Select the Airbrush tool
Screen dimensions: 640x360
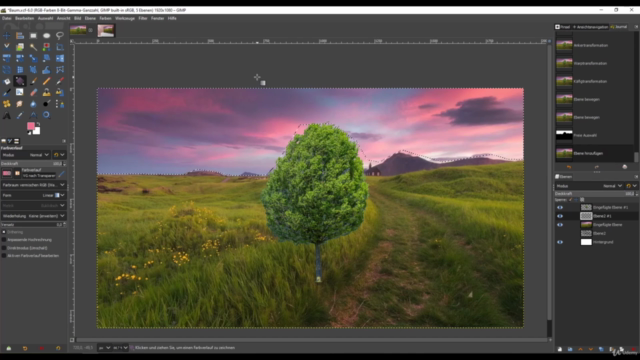pyautogui.click(x=60, y=81)
